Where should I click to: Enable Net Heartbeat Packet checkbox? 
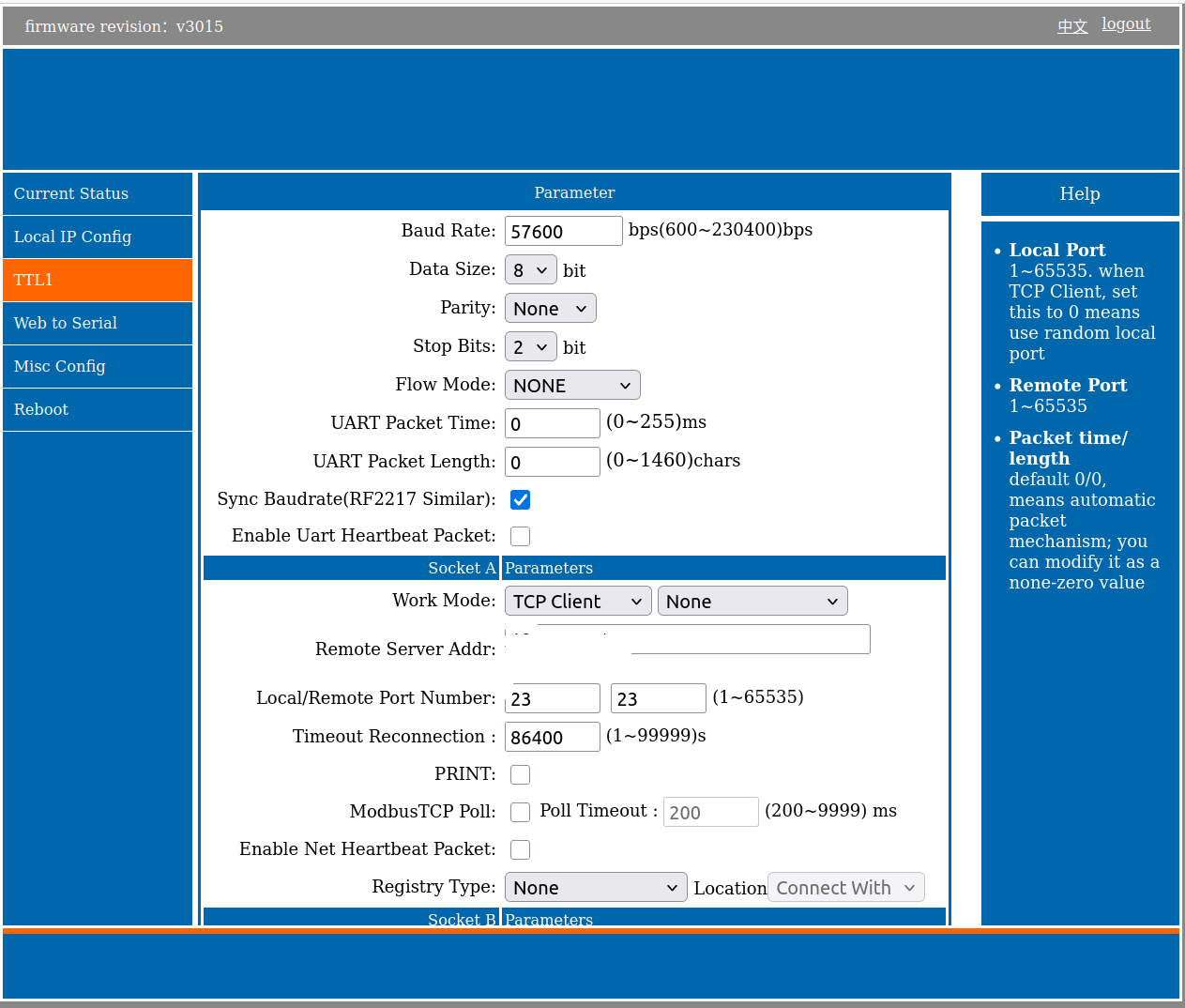(x=520, y=850)
